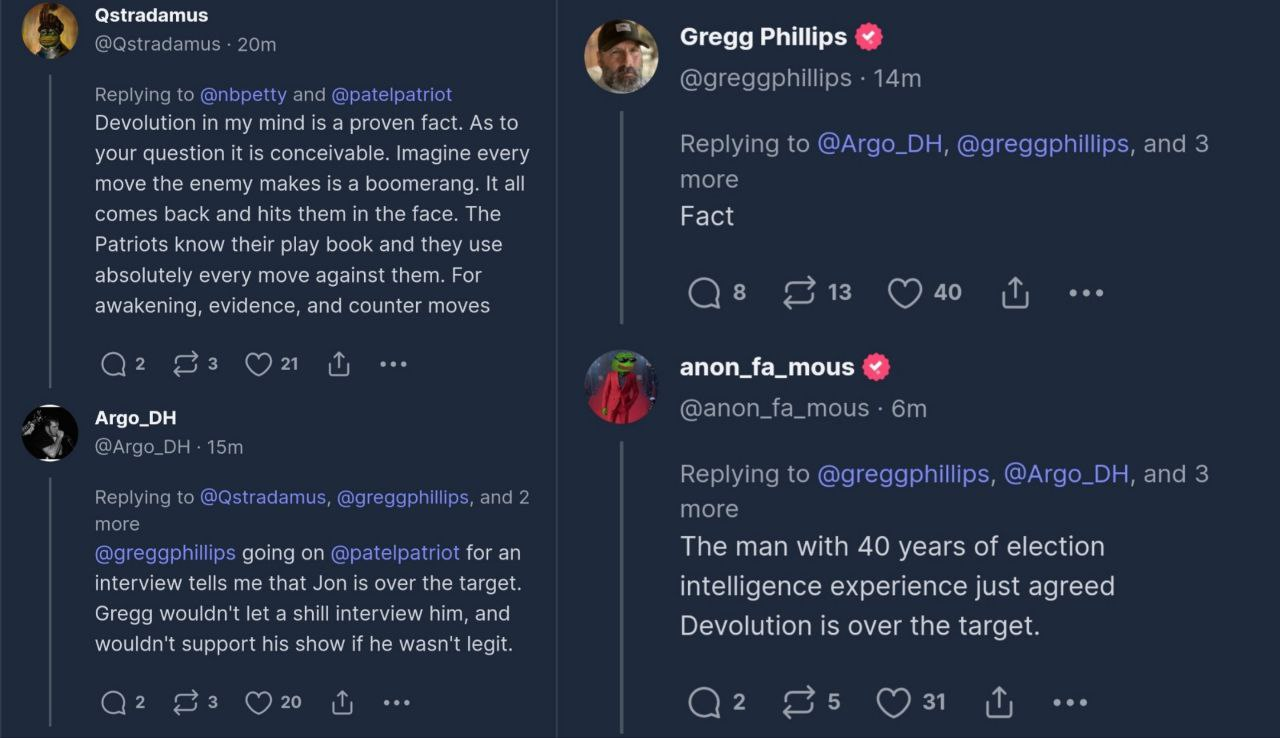Image resolution: width=1280 pixels, height=738 pixels.
Task: Repost Qstradamus' post
Action: (186, 364)
